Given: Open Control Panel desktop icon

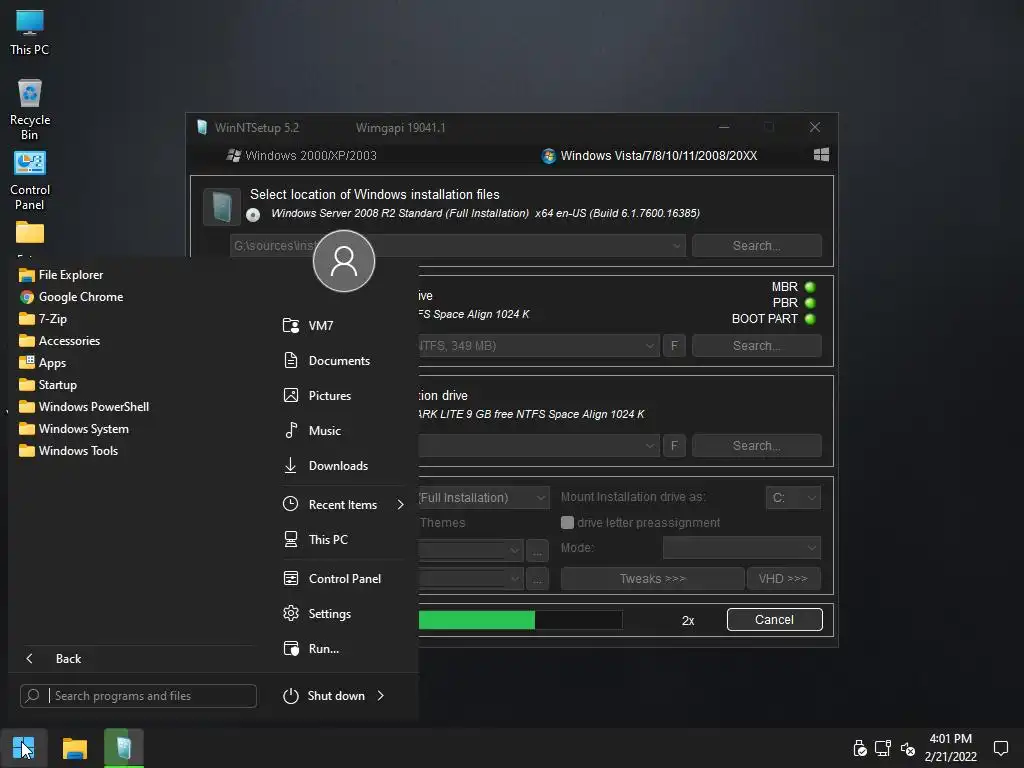Looking at the screenshot, I should coord(29,180).
